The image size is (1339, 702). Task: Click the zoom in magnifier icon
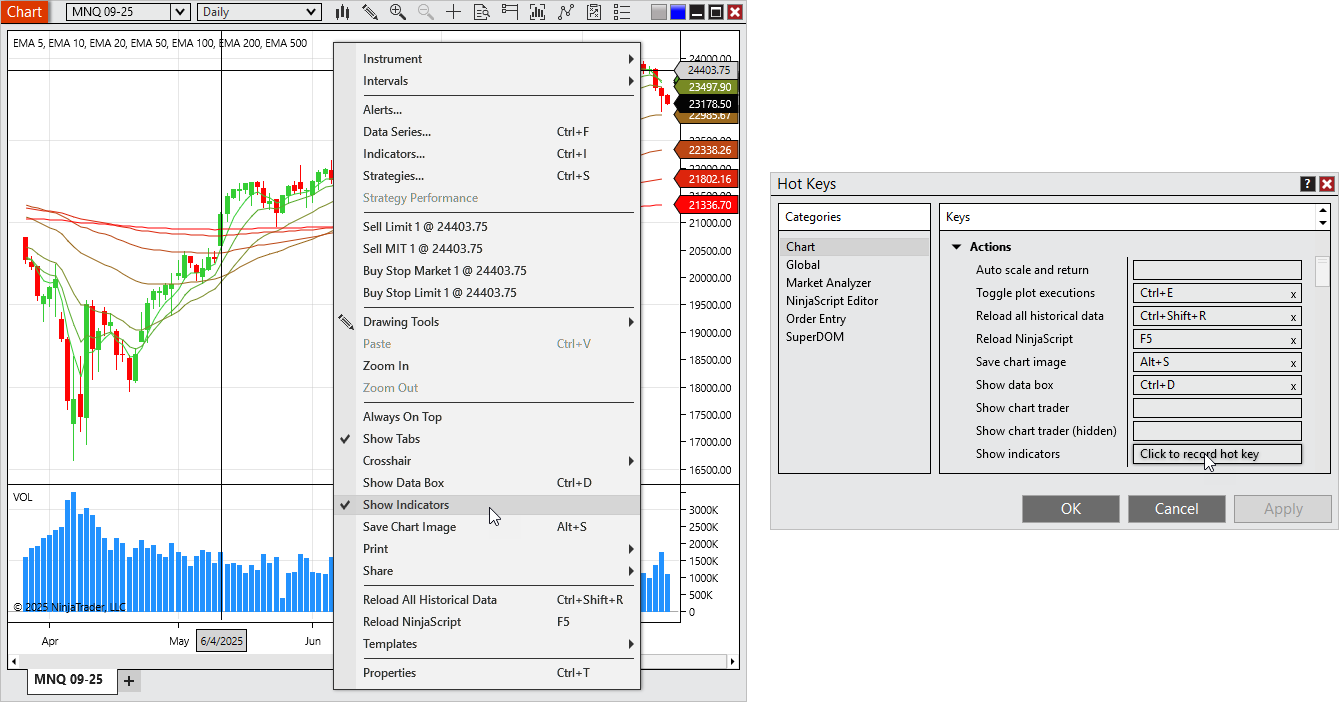tap(398, 12)
